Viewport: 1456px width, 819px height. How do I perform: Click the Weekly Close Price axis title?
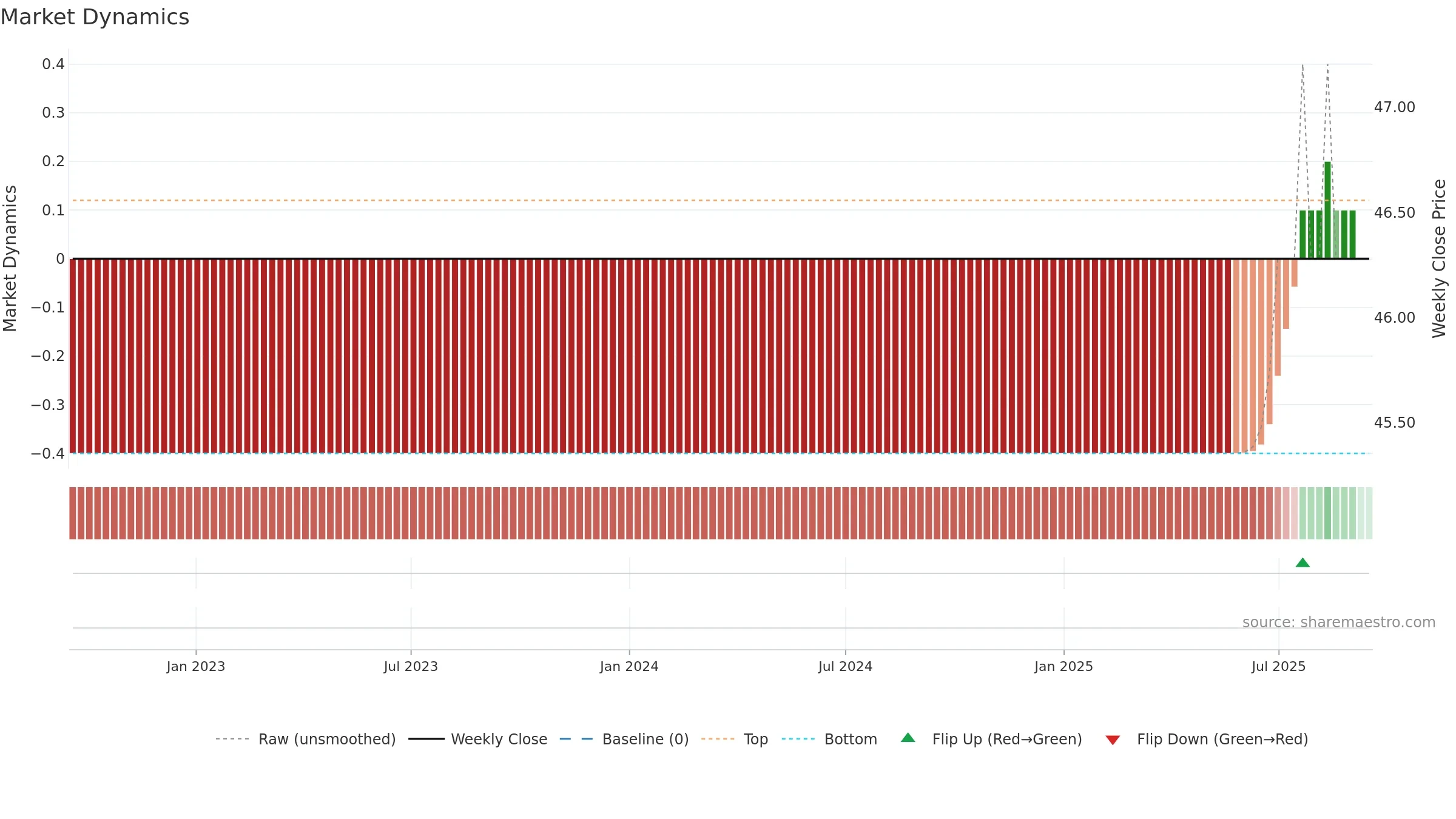[1439, 258]
